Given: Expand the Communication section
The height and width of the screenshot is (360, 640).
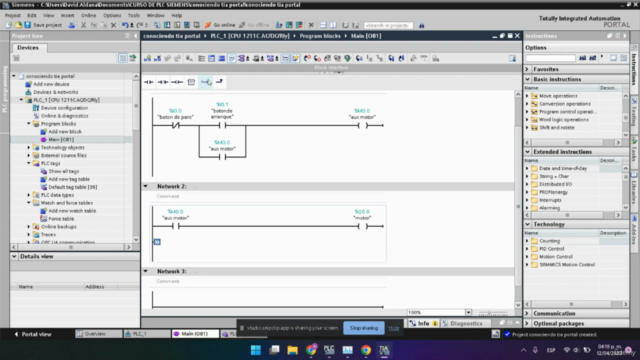Looking at the screenshot, I should pyautogui.click(x=527, y=313).
